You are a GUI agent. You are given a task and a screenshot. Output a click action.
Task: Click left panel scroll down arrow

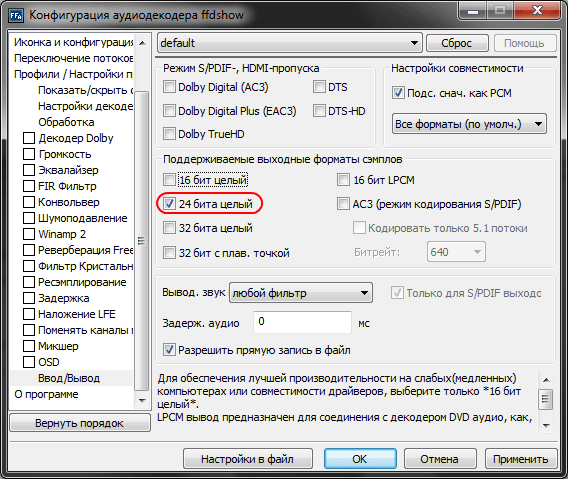142,401
